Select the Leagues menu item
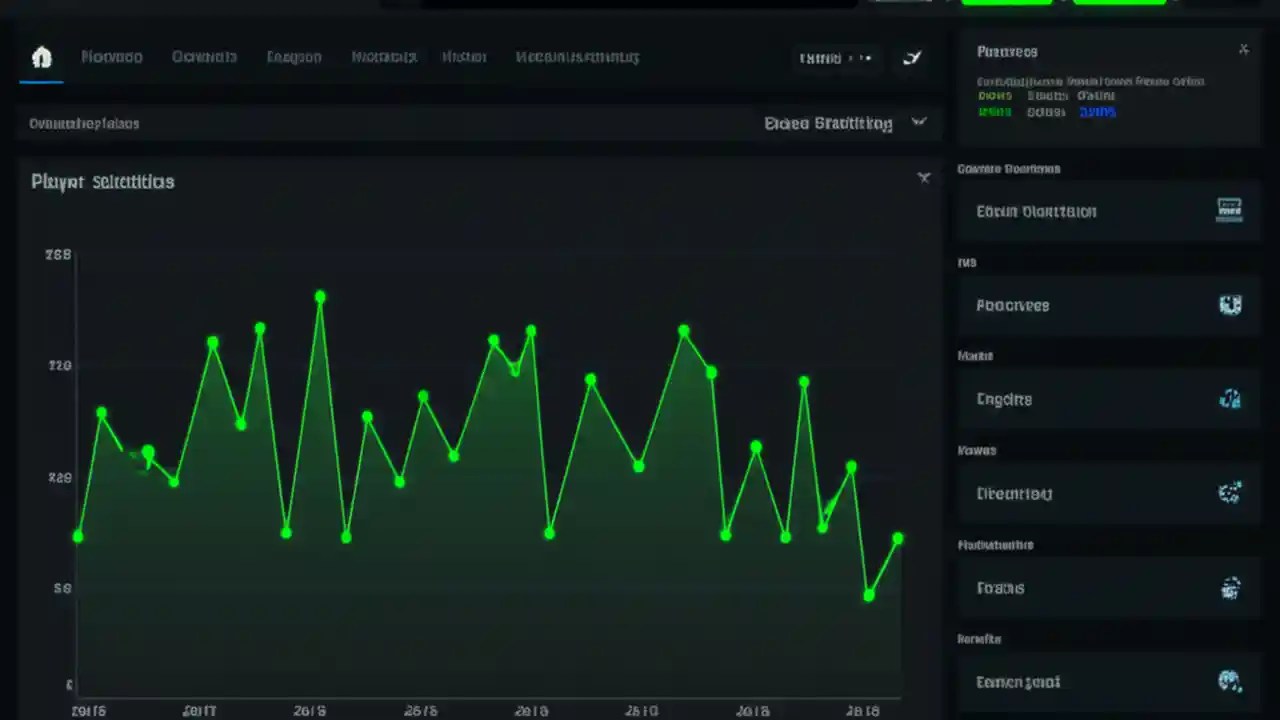 pyautogui.click(x=293, y=57)
